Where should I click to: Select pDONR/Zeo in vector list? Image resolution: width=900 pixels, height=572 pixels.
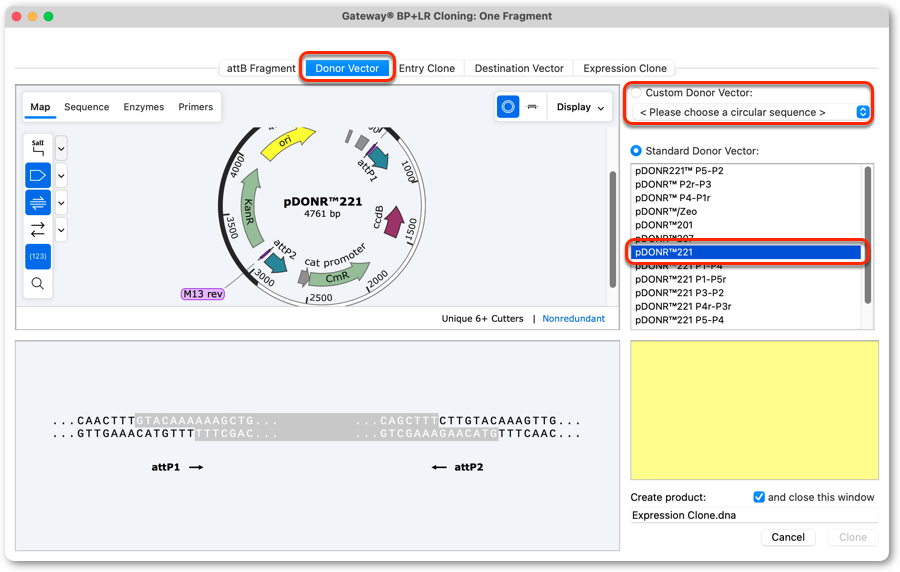point(746,211)
